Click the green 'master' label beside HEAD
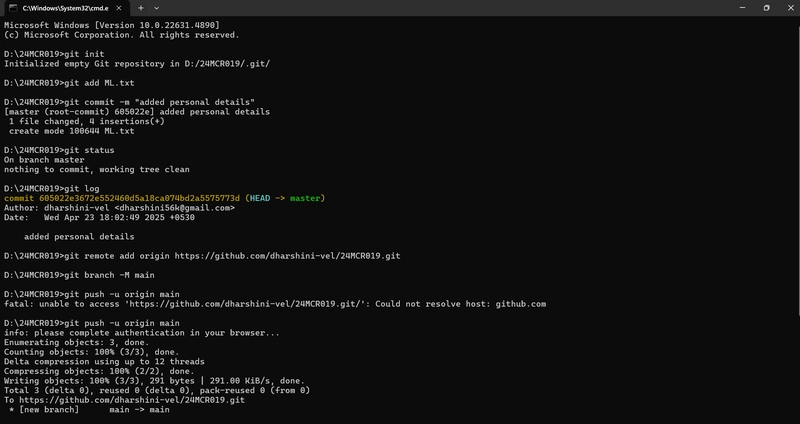 305,198
